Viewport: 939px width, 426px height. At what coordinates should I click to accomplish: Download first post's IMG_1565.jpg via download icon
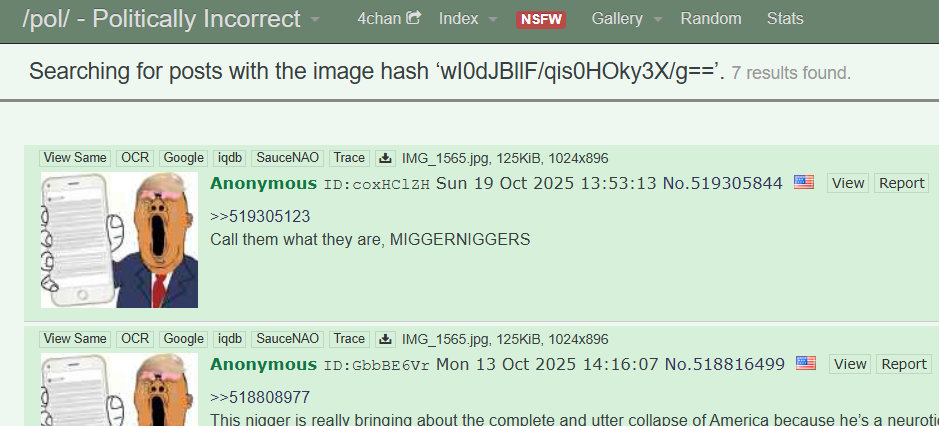[x=386, y=158]
